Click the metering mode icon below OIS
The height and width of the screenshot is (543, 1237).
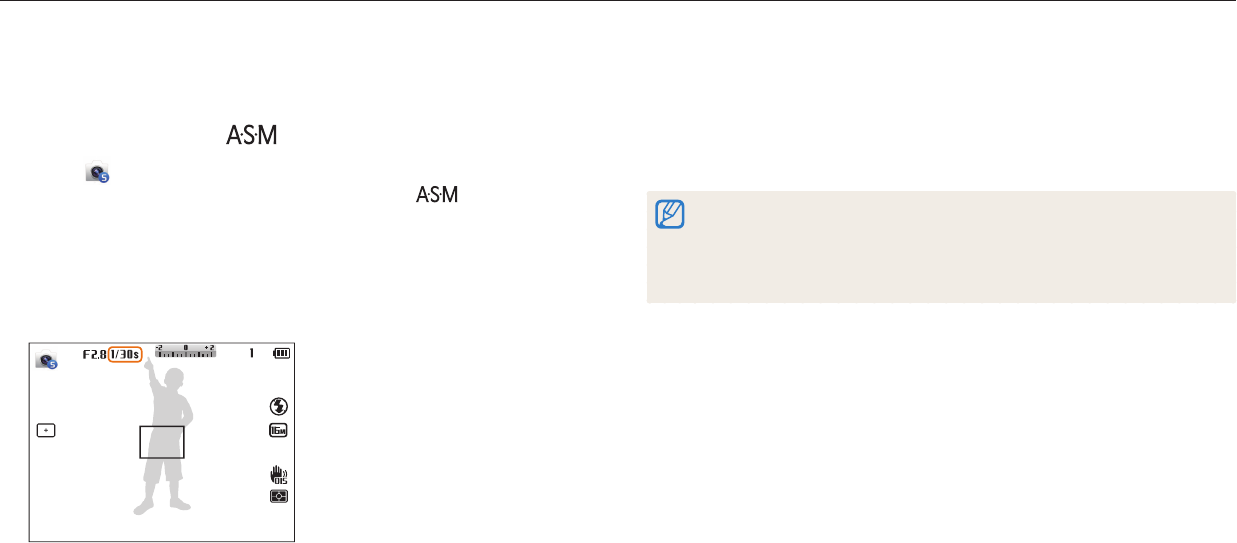279,496
